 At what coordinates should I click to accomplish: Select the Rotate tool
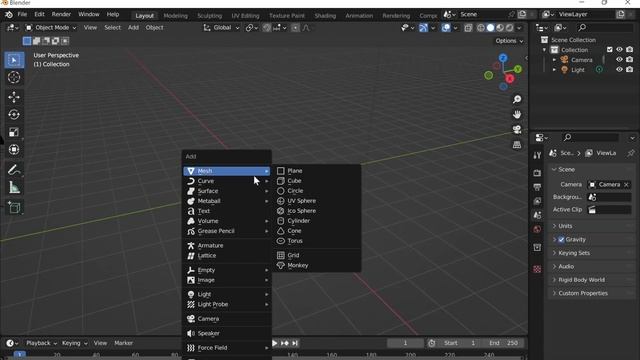coord(14,114)
